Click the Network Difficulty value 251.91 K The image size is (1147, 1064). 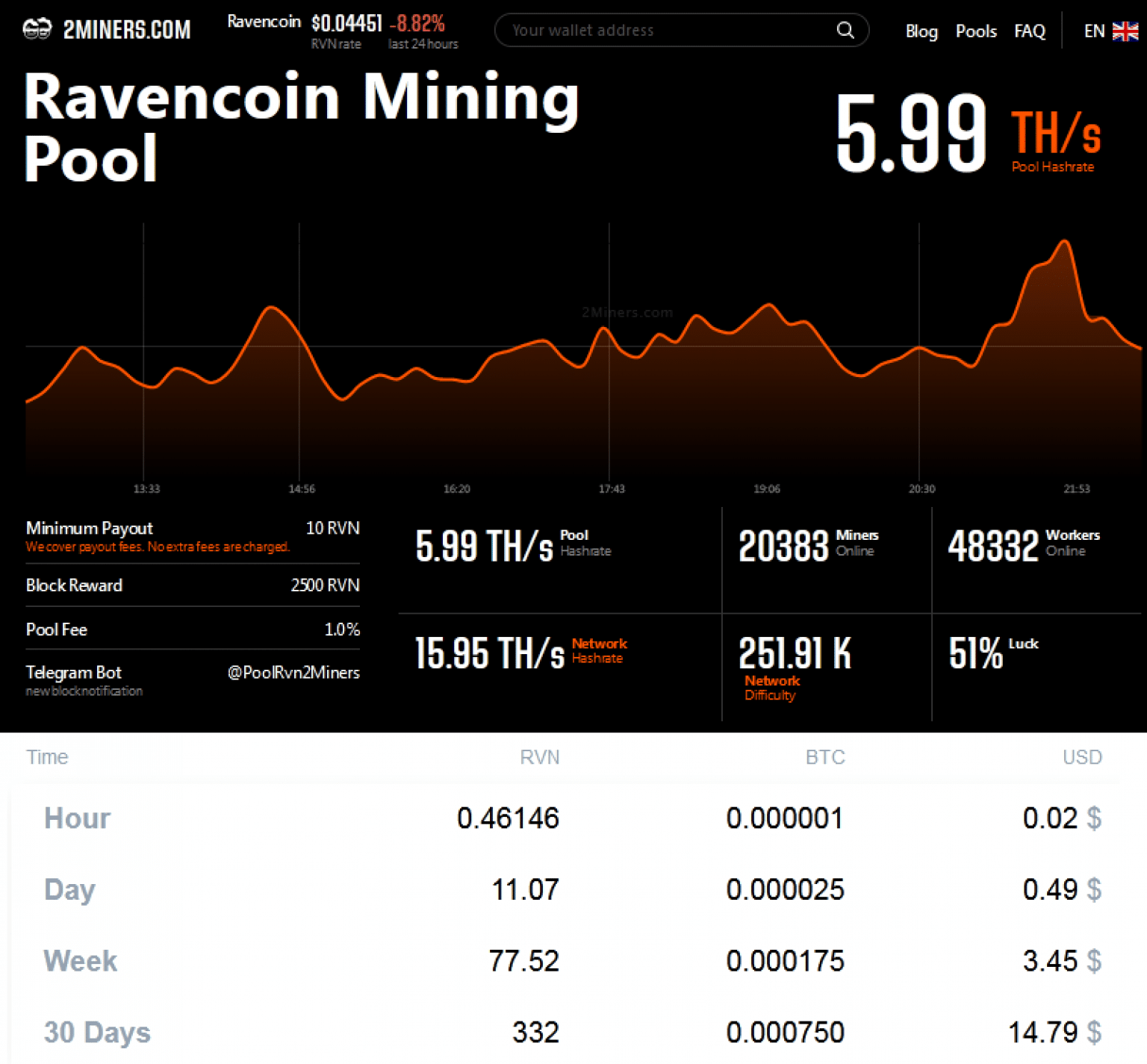click(795, 652)
